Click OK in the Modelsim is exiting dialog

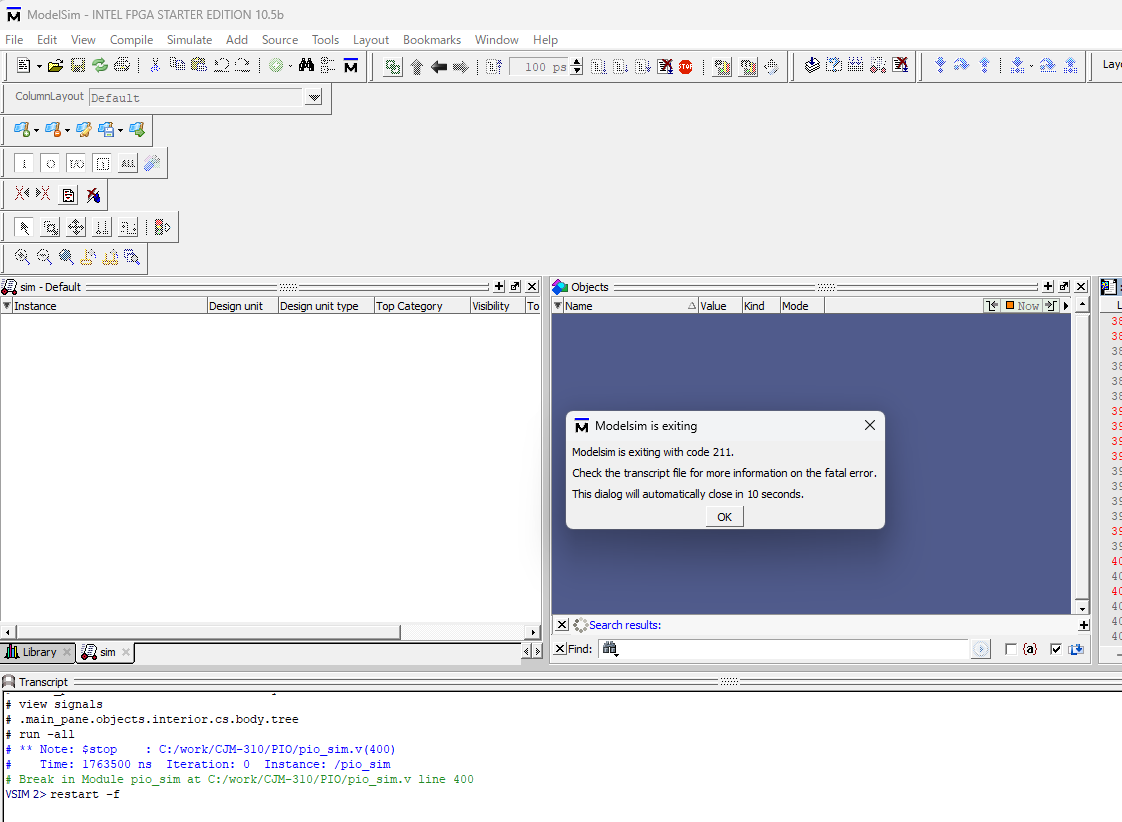724,517
